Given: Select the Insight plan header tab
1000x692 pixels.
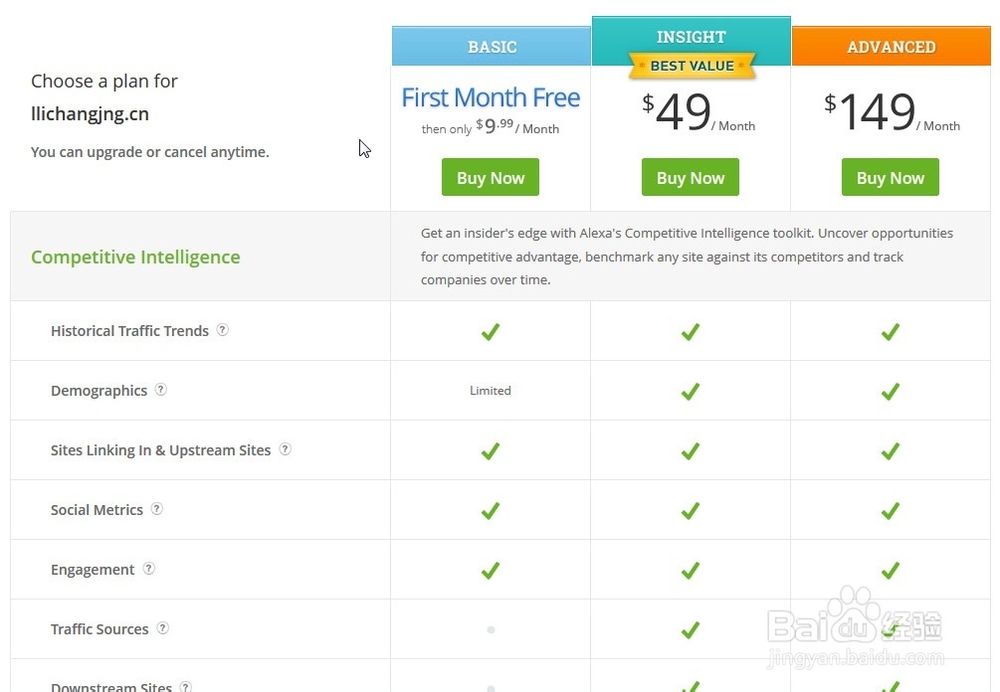Looking at the screenshot, I should point(691,36).
